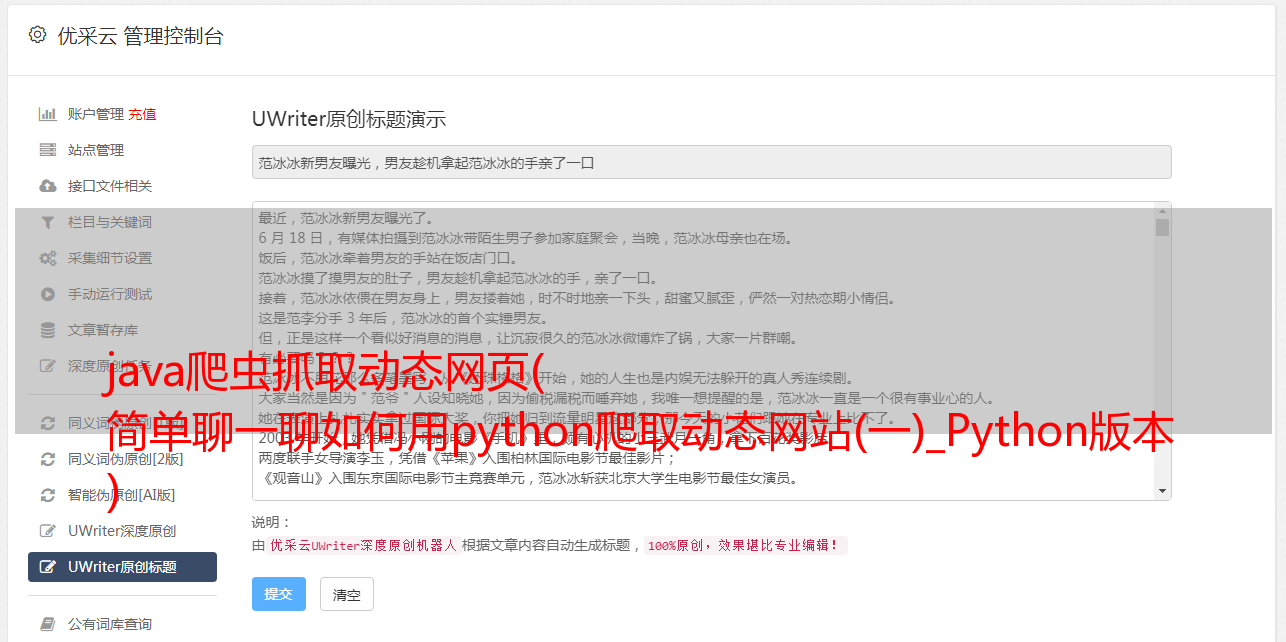Click the filter icon for 栏目与关键词

[47, 222]
